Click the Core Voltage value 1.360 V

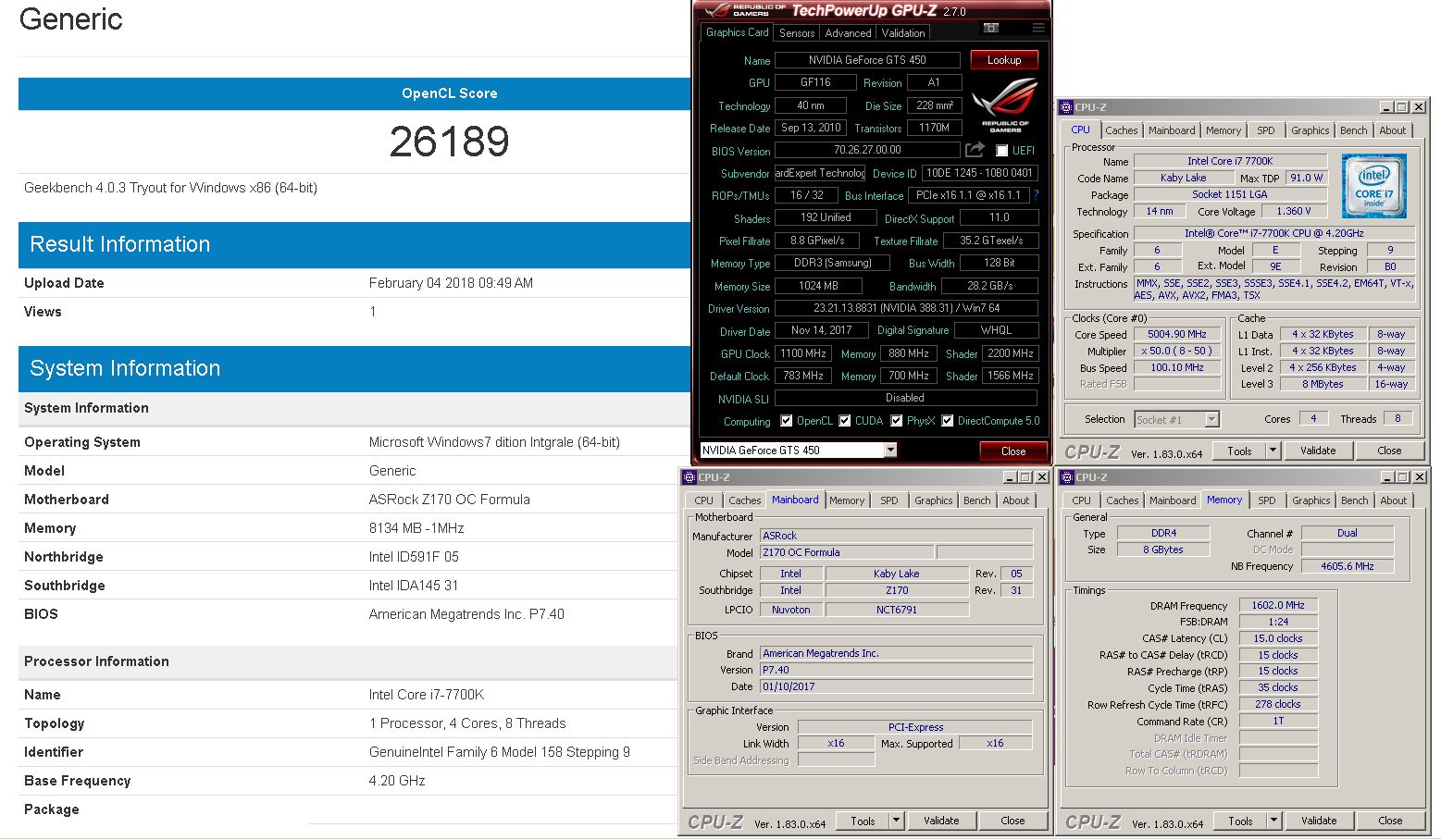1294,211
